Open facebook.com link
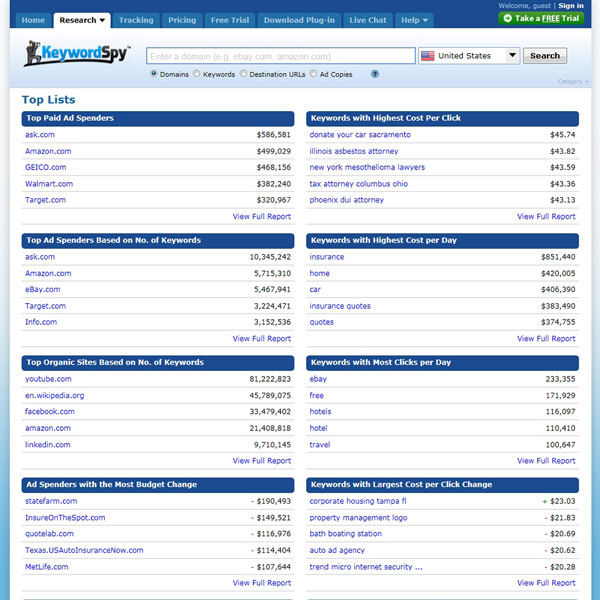 point(50,411)
